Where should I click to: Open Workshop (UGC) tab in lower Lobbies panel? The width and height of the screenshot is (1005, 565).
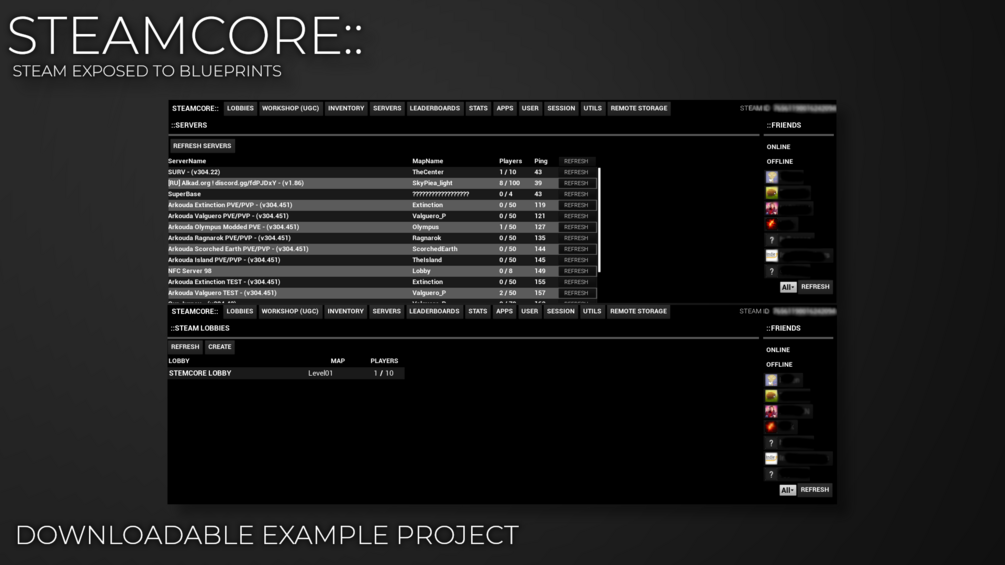click(290, 311)
